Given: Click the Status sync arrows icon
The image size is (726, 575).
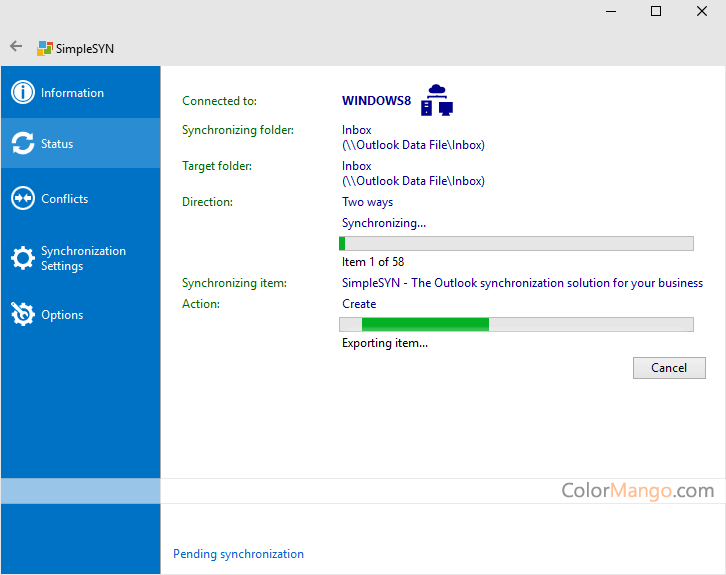Looking at the screenshot, I should coord(23,144).
